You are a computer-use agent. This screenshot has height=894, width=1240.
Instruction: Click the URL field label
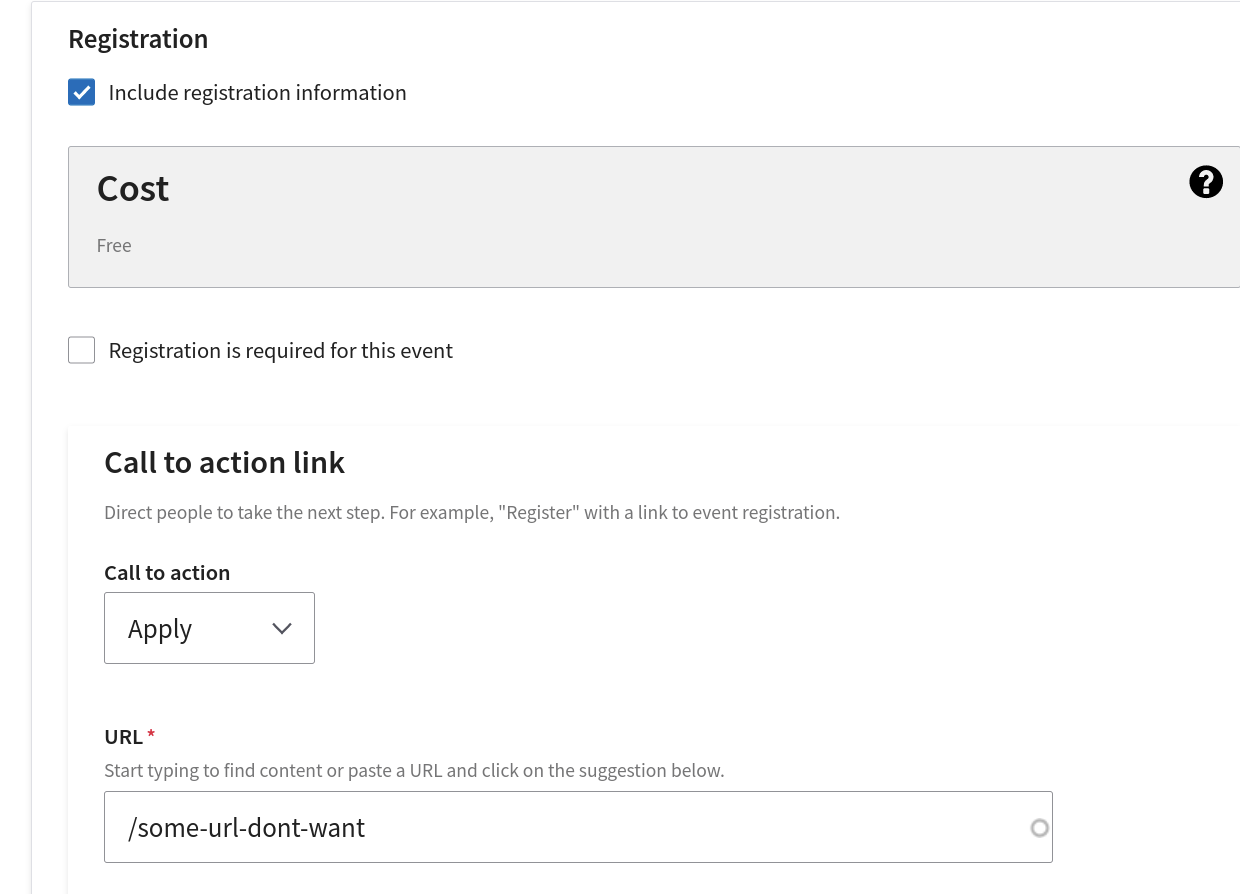[123, 737]
